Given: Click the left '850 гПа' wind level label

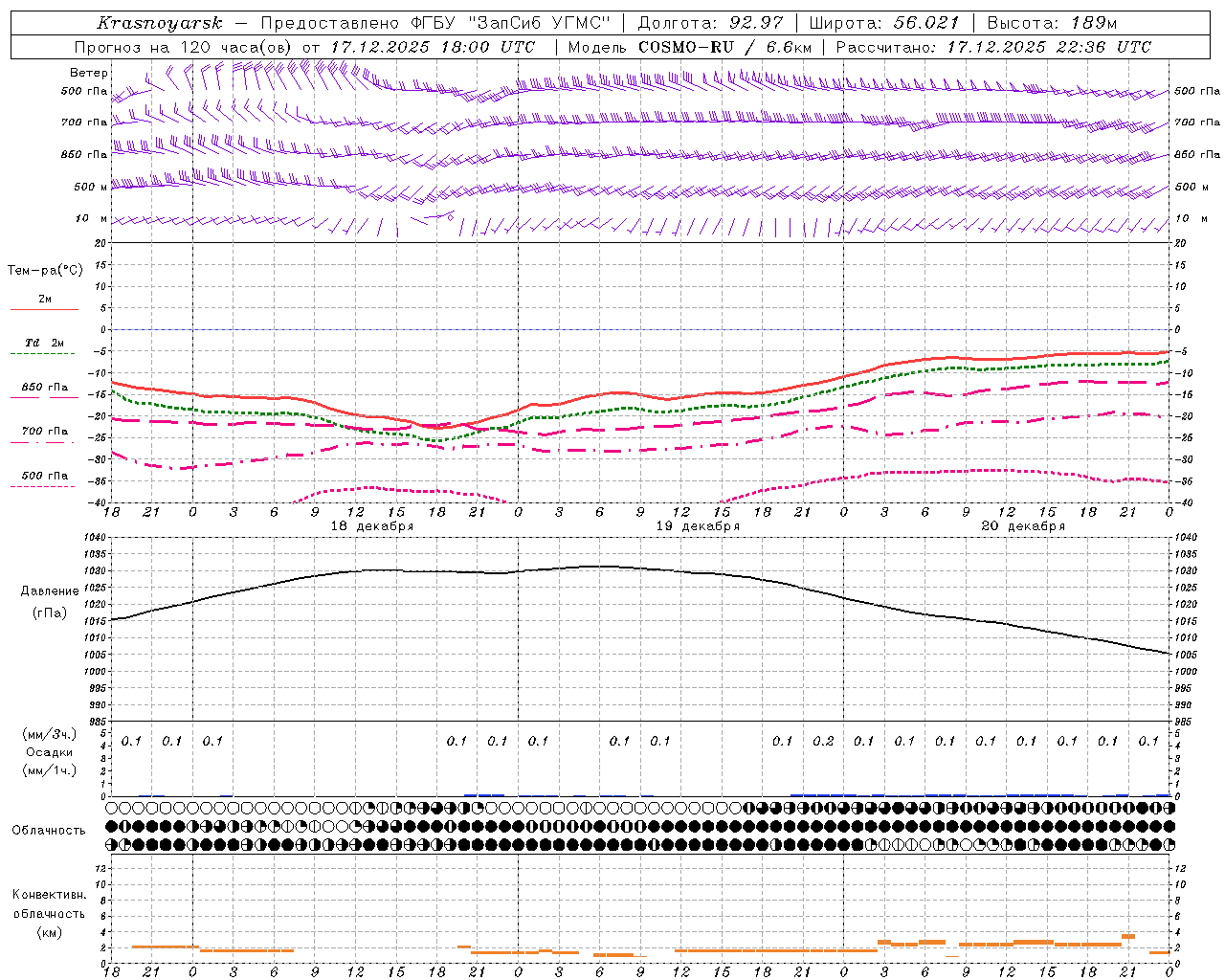Looking at the screenshot, I should click(x=84, y=154).
